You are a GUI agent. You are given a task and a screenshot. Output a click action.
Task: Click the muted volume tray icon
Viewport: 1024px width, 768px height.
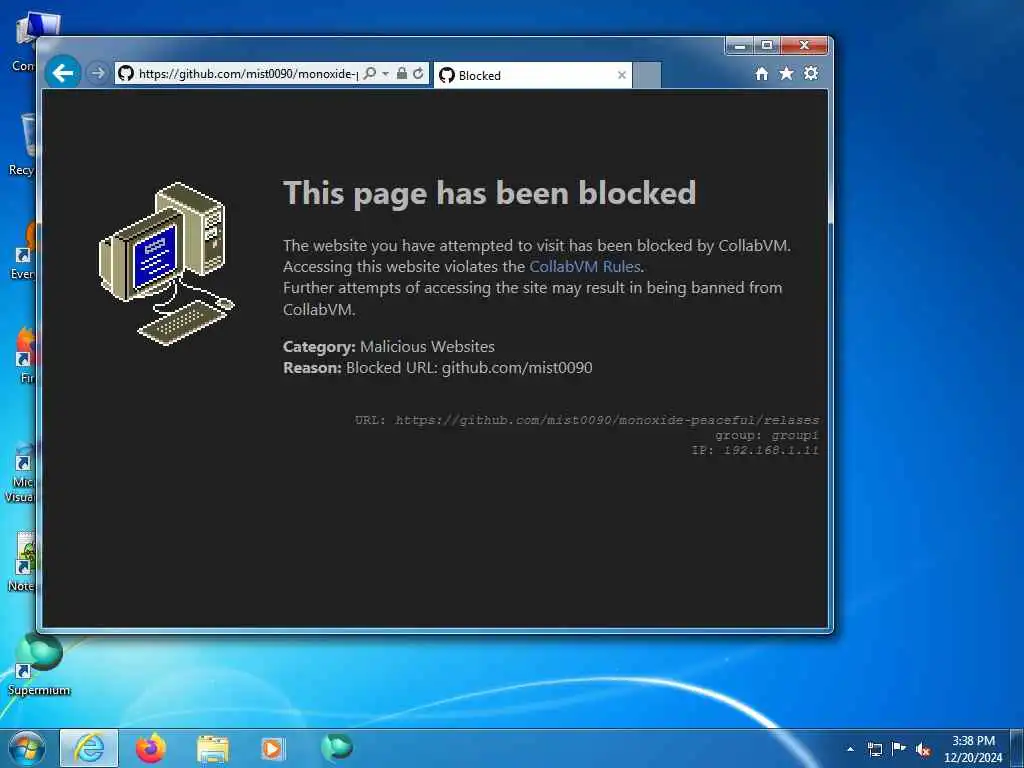click(923, 749)
